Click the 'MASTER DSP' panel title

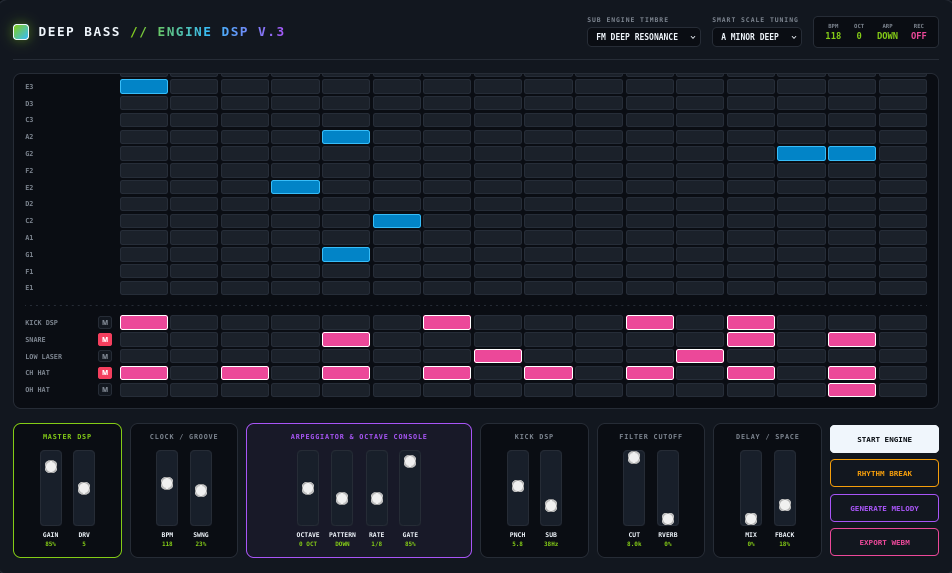pyautogui.click(x=67, y=436)
